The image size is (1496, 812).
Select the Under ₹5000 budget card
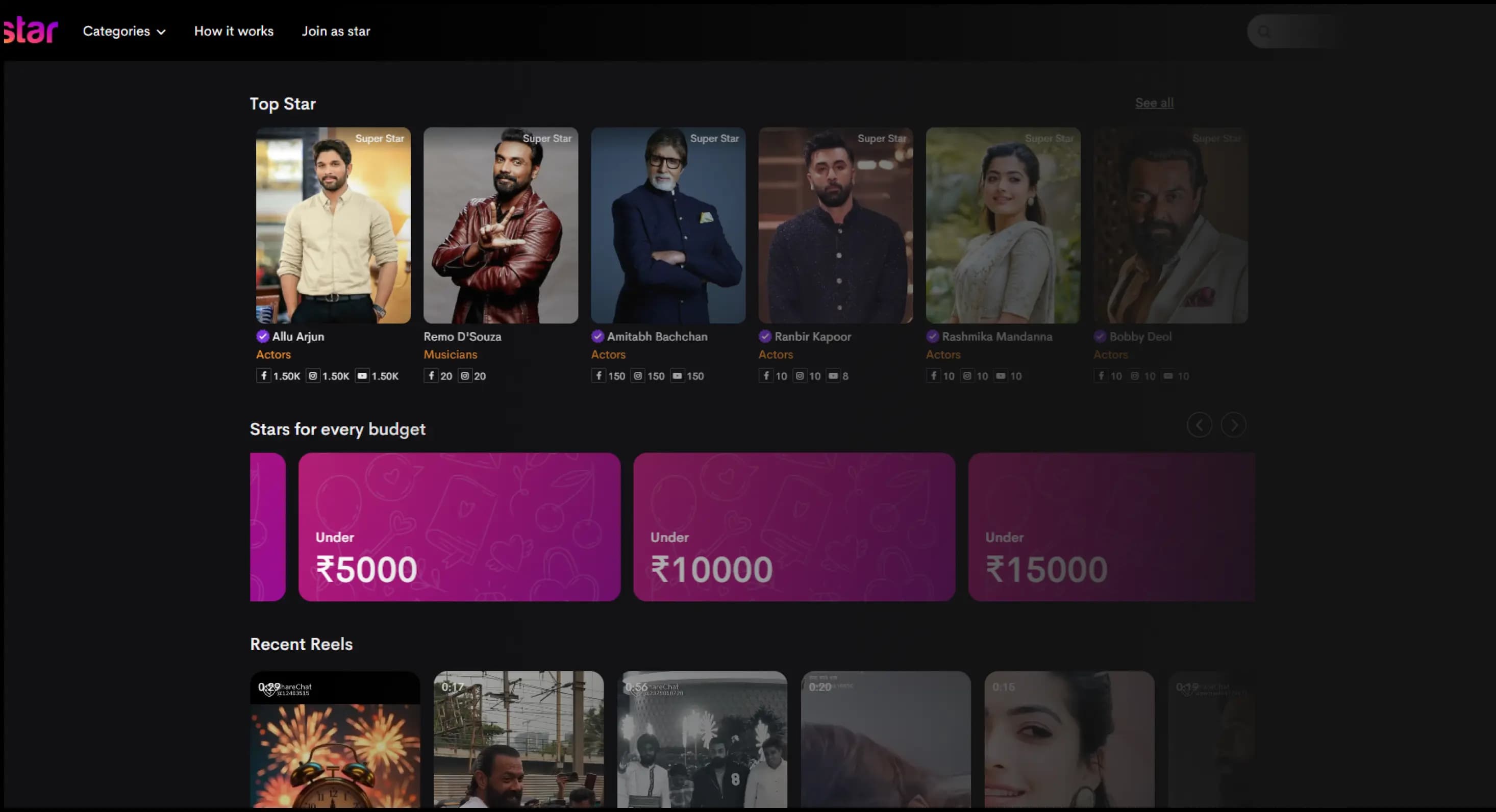point(459,526)
